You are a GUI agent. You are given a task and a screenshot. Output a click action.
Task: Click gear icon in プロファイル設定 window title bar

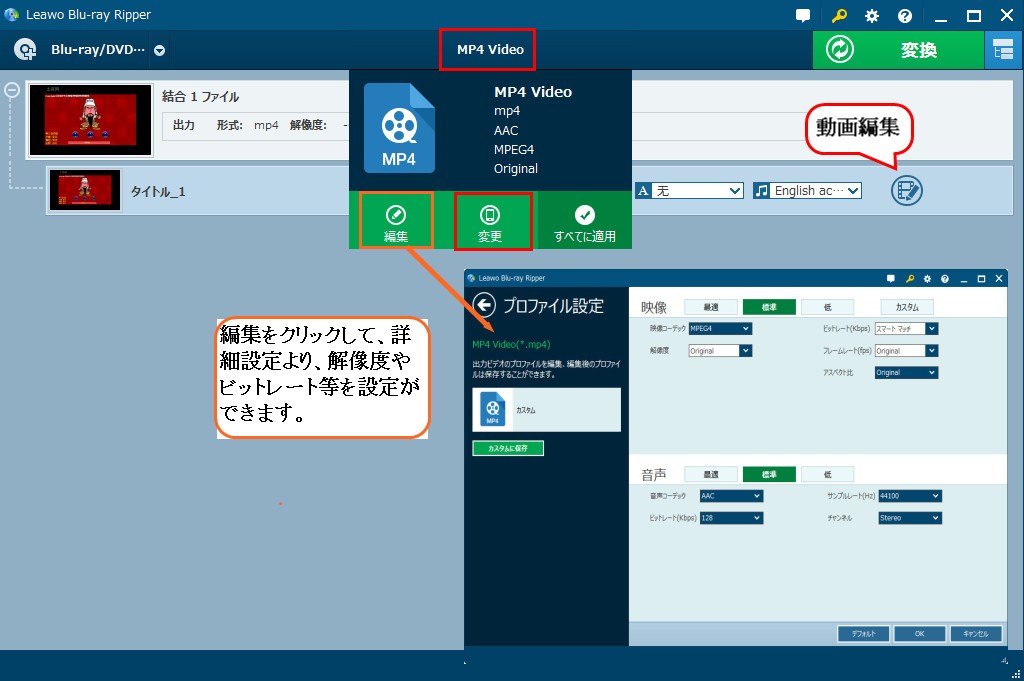click(927, 279)
